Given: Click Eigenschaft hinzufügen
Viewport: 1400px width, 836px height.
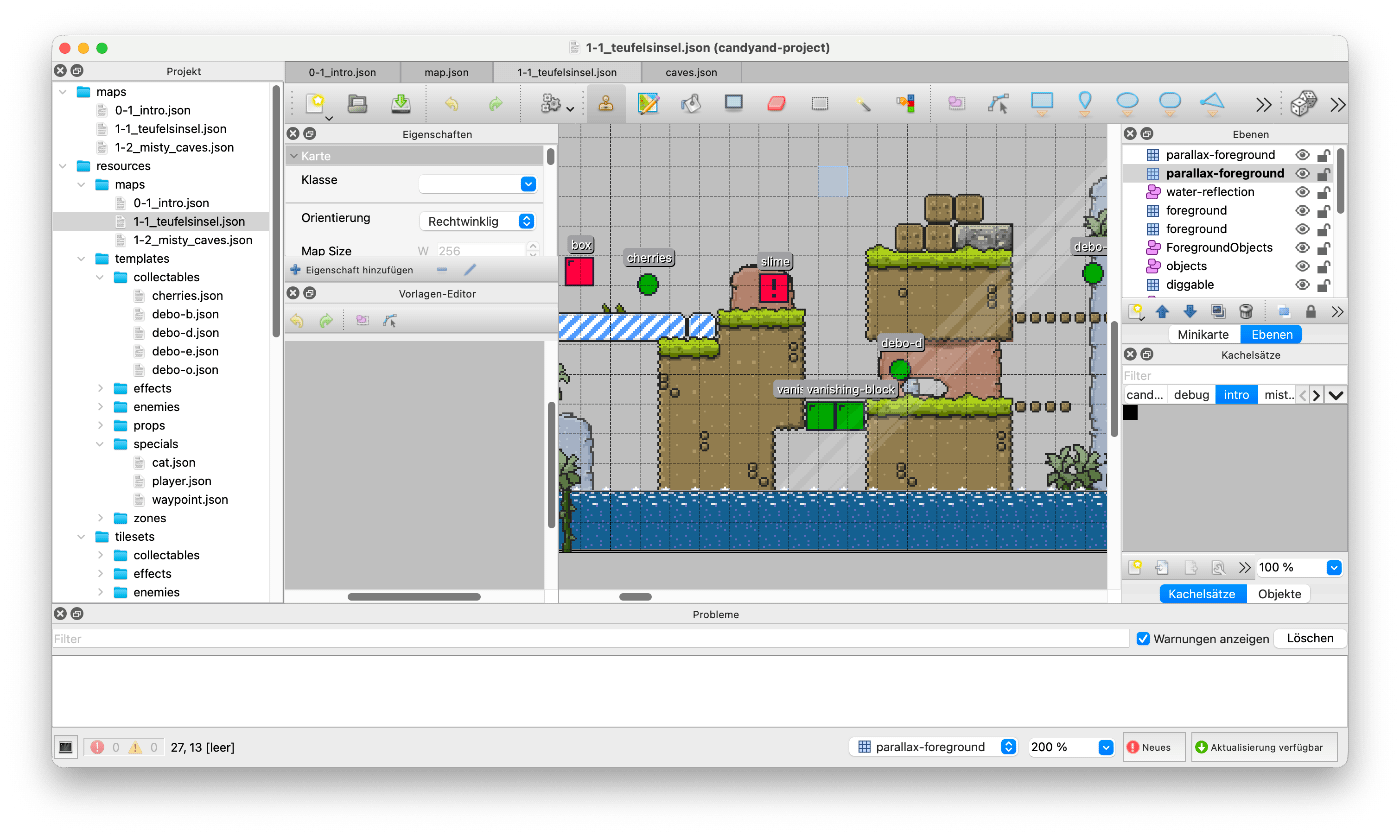Looking at the screenshot, I should point(352,270).
